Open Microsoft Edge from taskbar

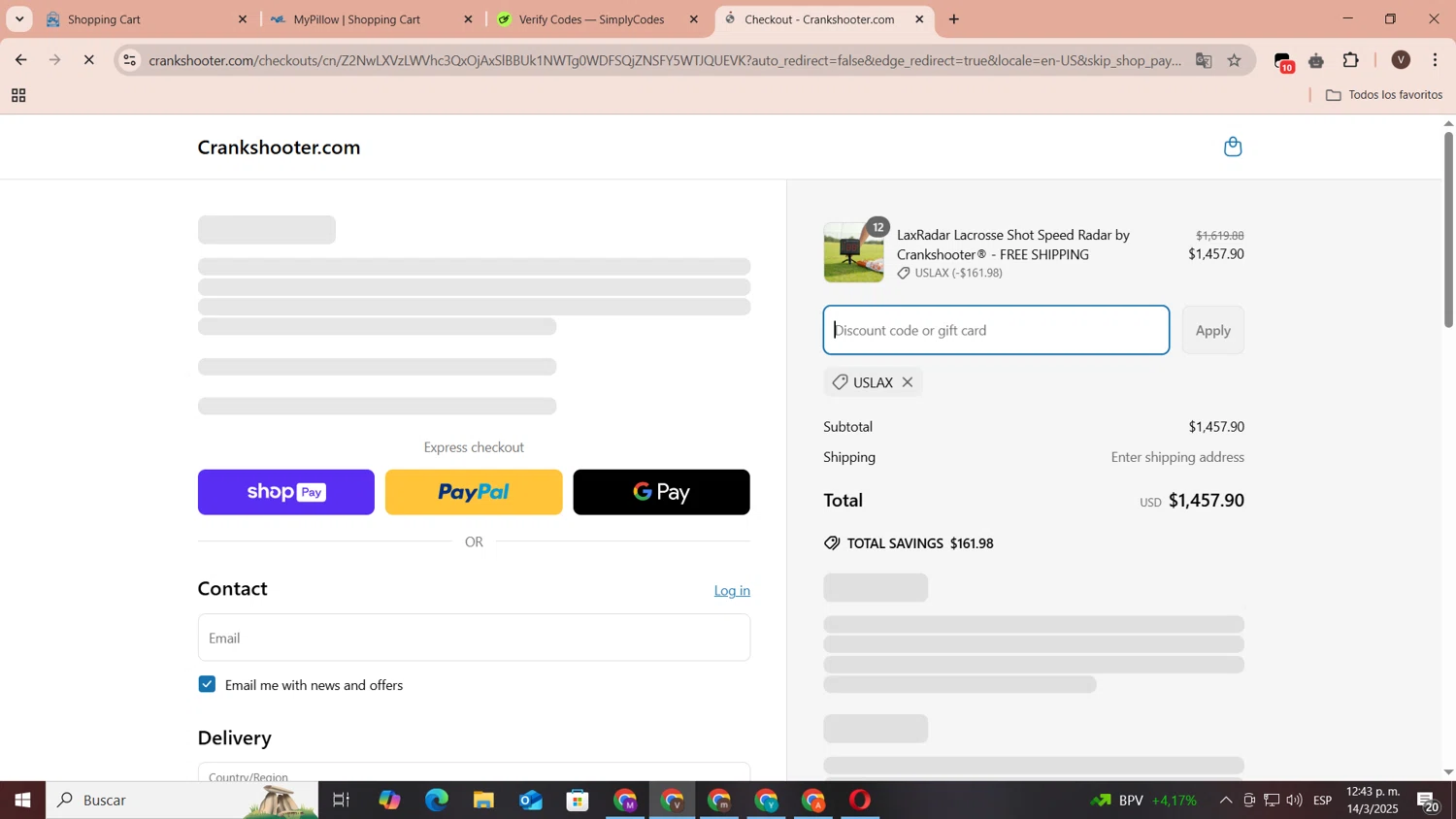[437, 801]
